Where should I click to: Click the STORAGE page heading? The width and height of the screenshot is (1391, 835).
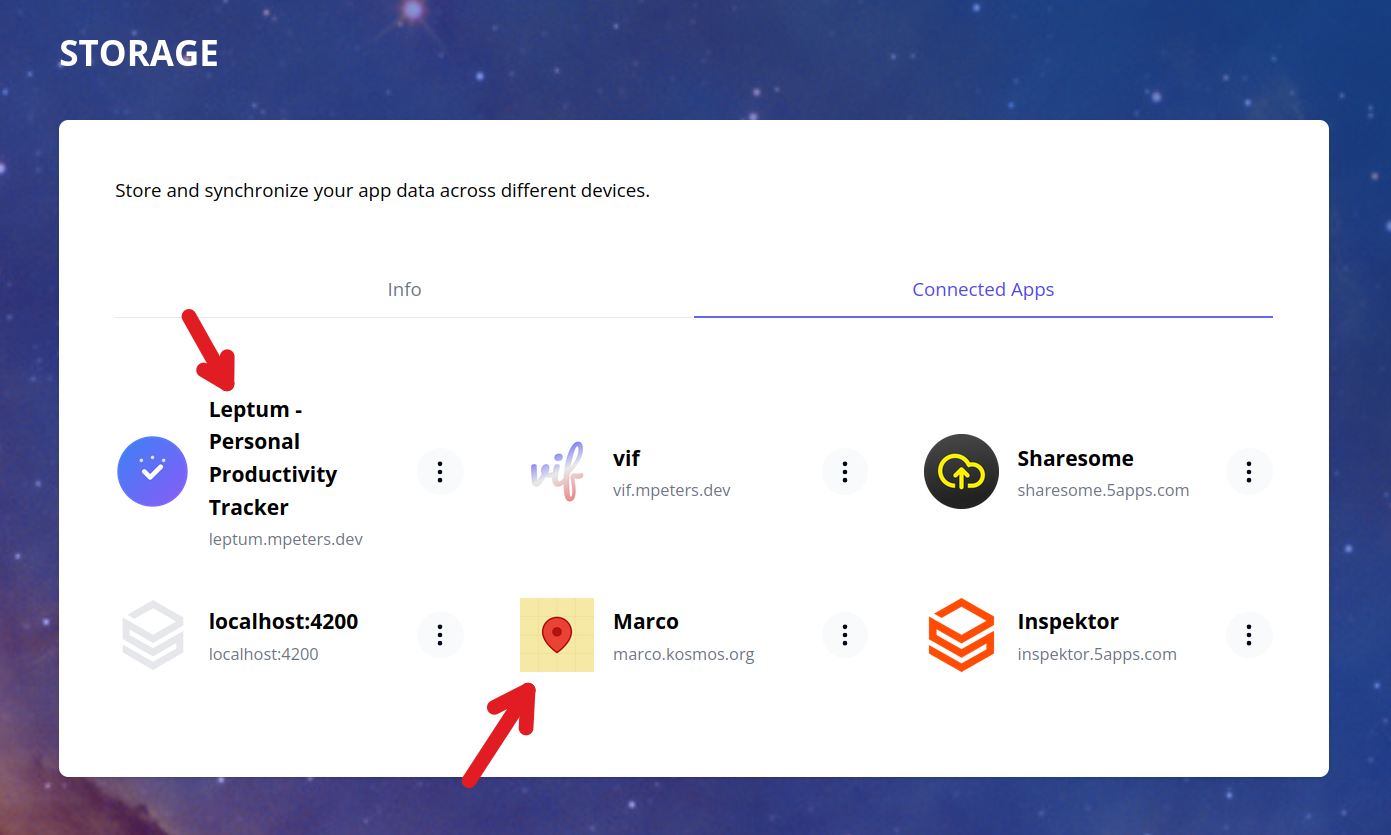point(139,54)
